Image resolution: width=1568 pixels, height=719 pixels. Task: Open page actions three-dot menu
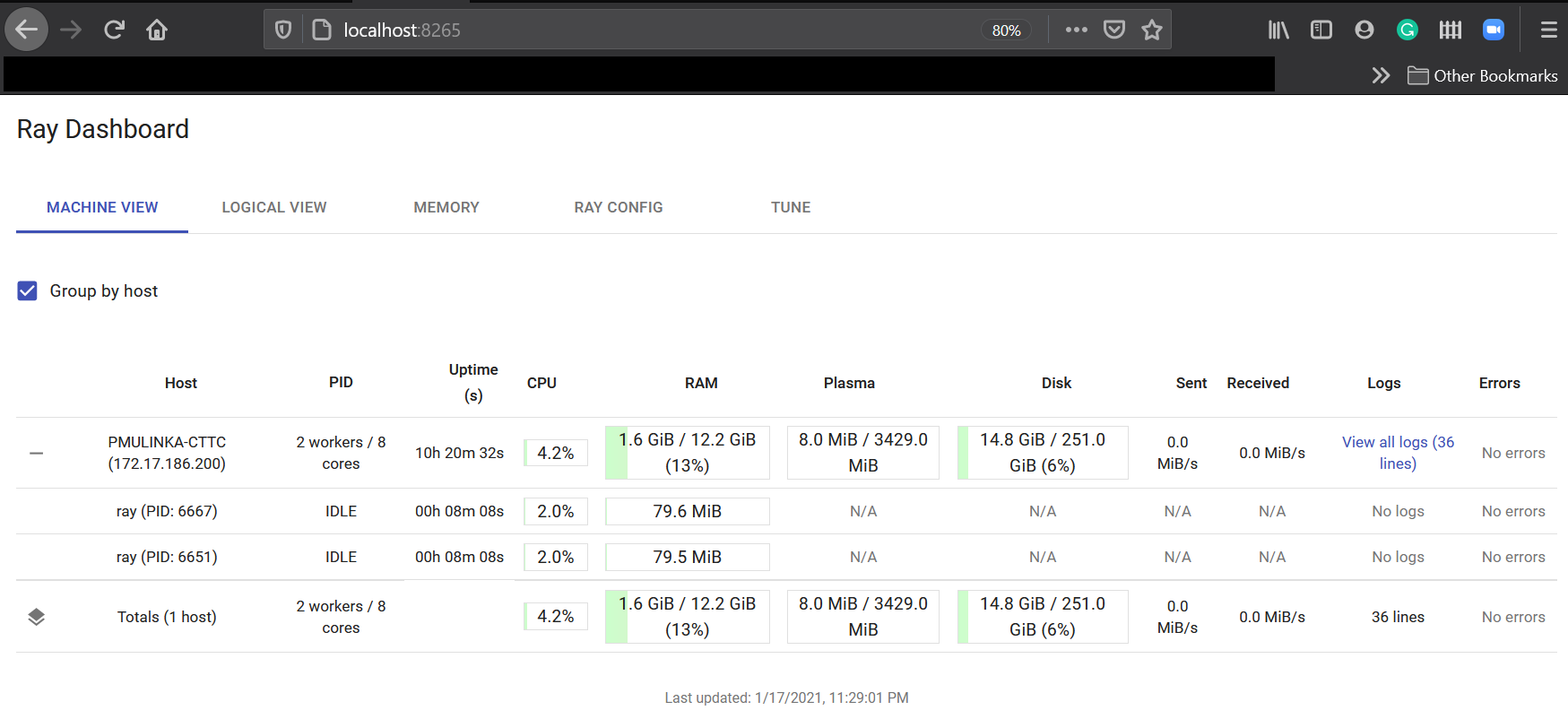pos(1077,30)
